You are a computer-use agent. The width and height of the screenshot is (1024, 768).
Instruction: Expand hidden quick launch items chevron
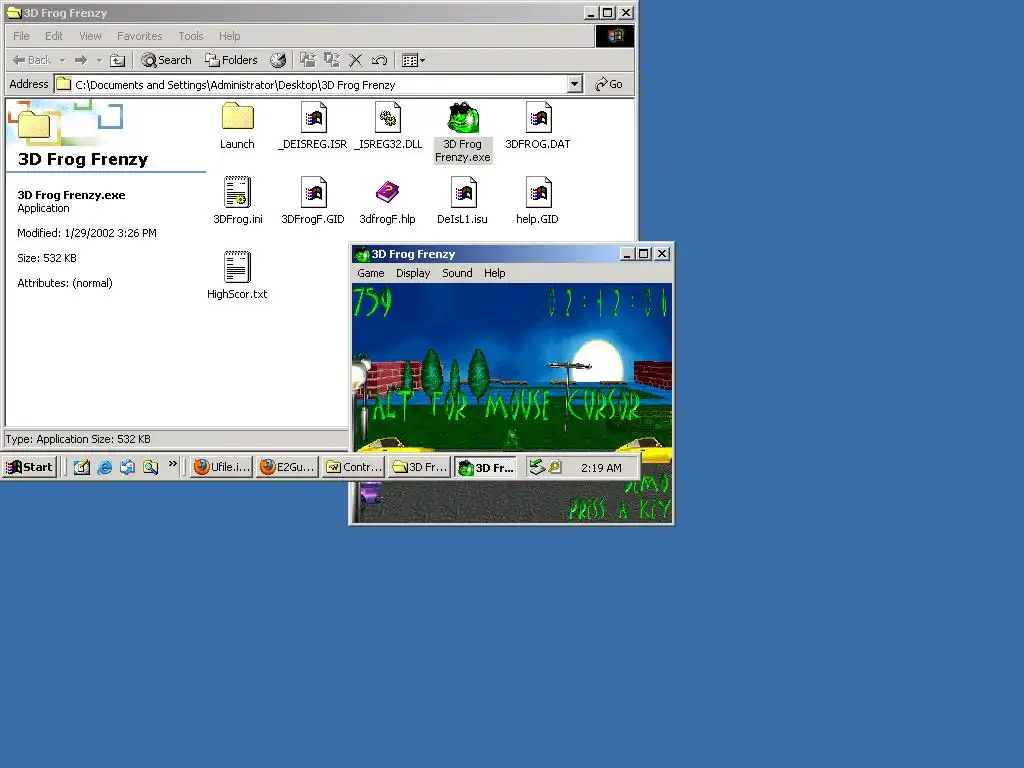(172, 464)
